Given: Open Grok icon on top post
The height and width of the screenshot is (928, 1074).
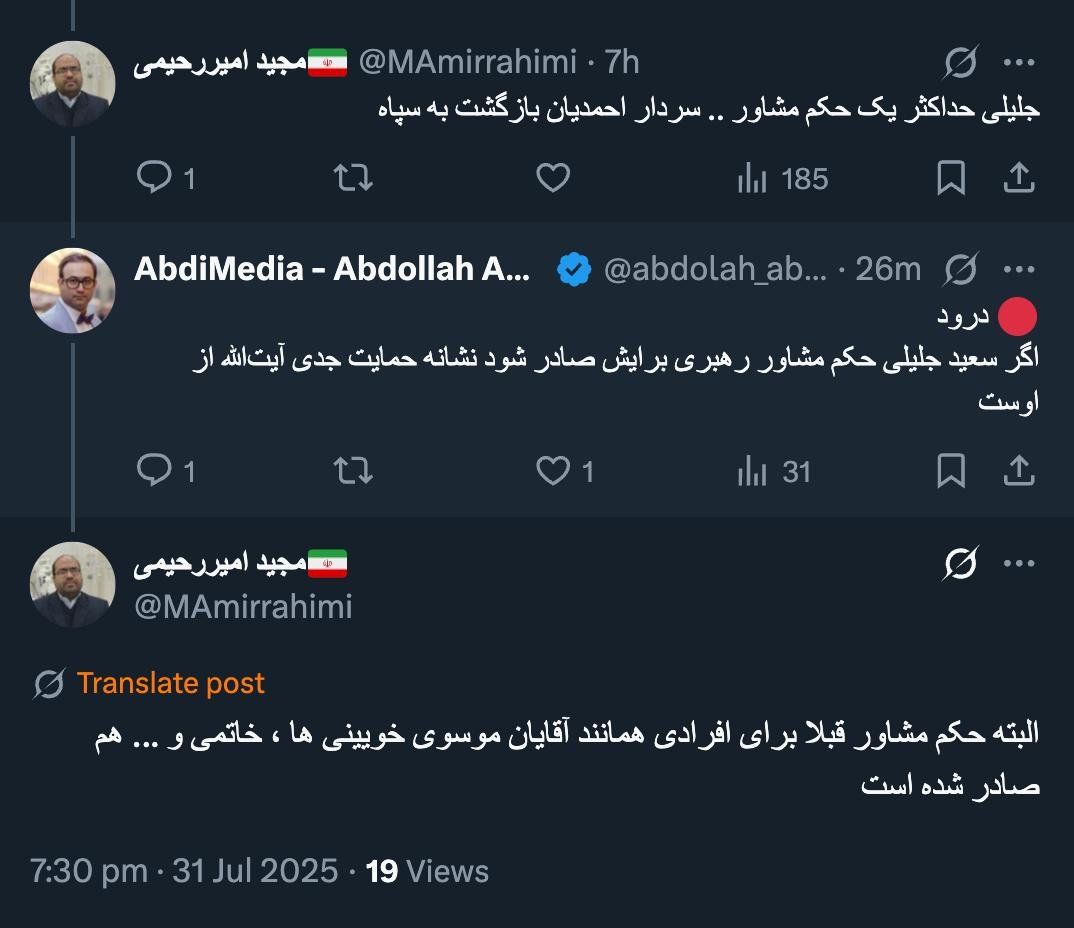Looking at the screenshot, I should 960,63.
